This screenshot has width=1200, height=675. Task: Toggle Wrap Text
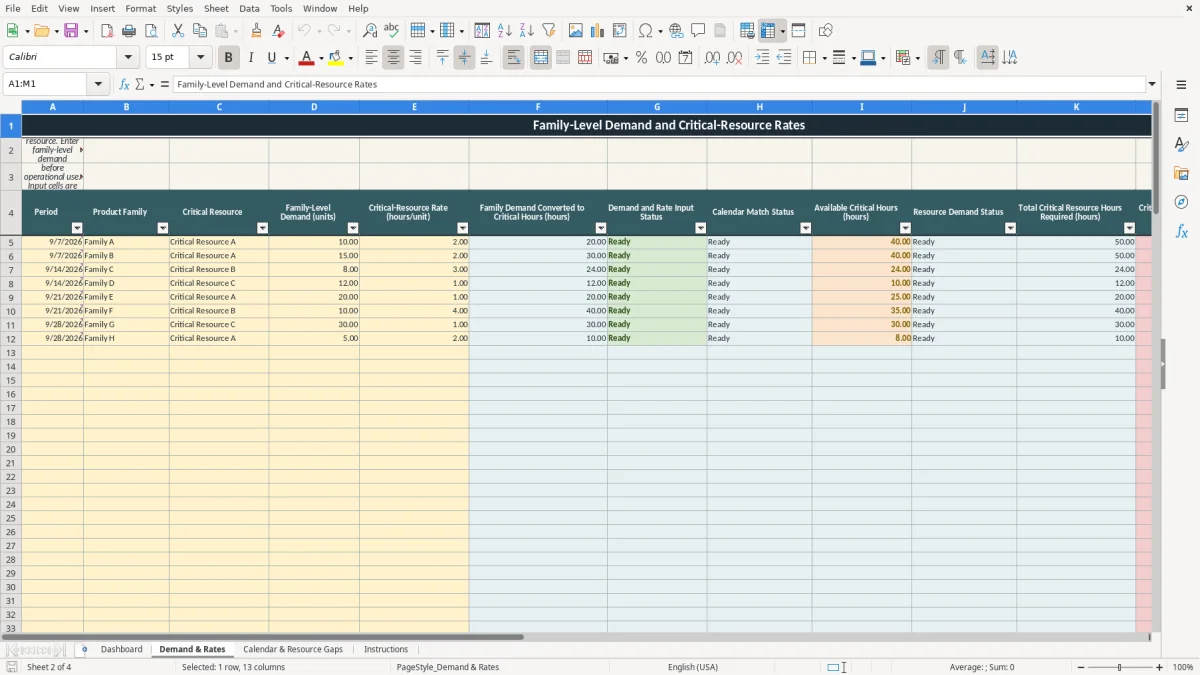[514, 58]
